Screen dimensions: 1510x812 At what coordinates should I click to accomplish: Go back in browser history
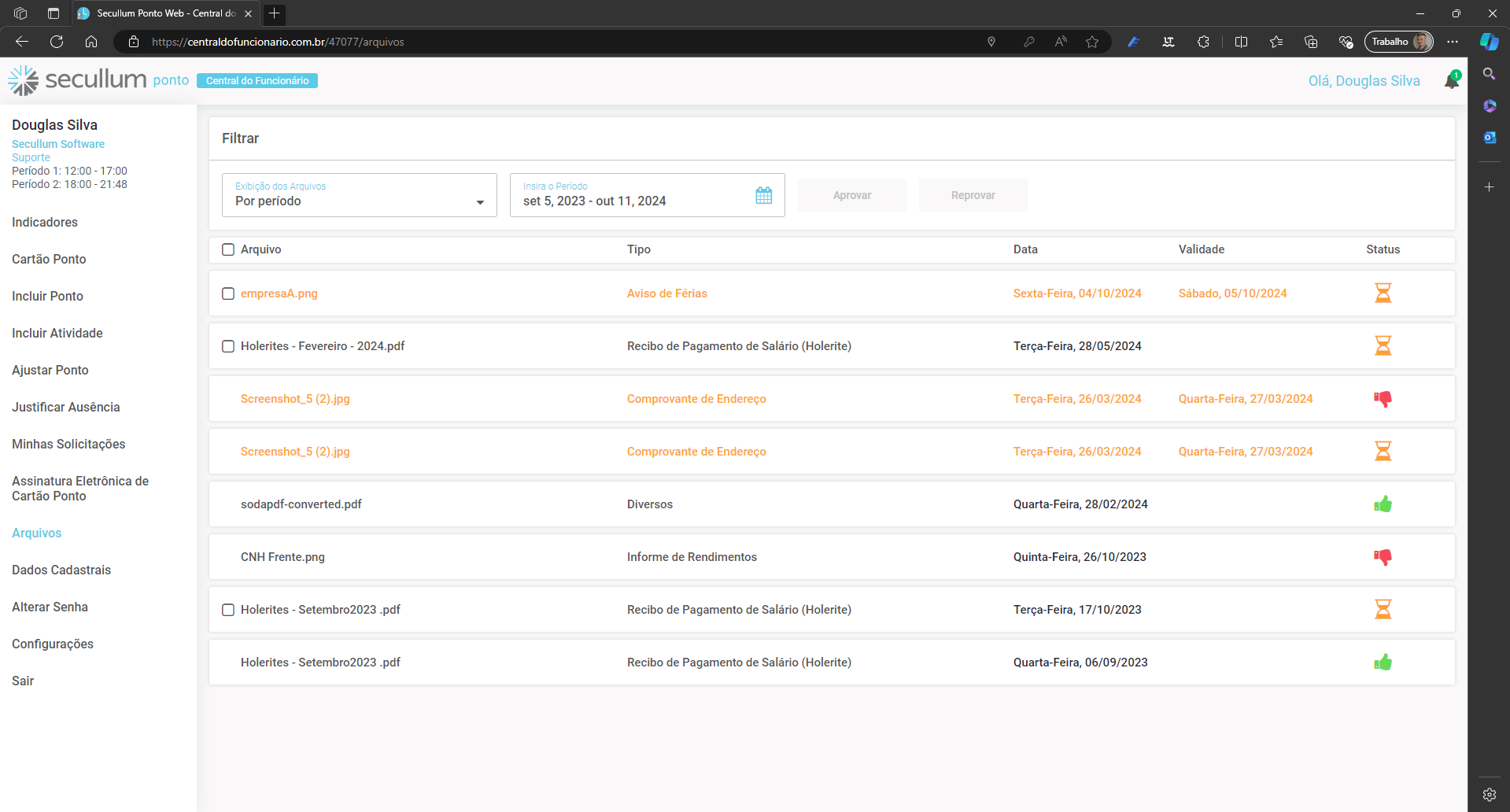[22, 42]
